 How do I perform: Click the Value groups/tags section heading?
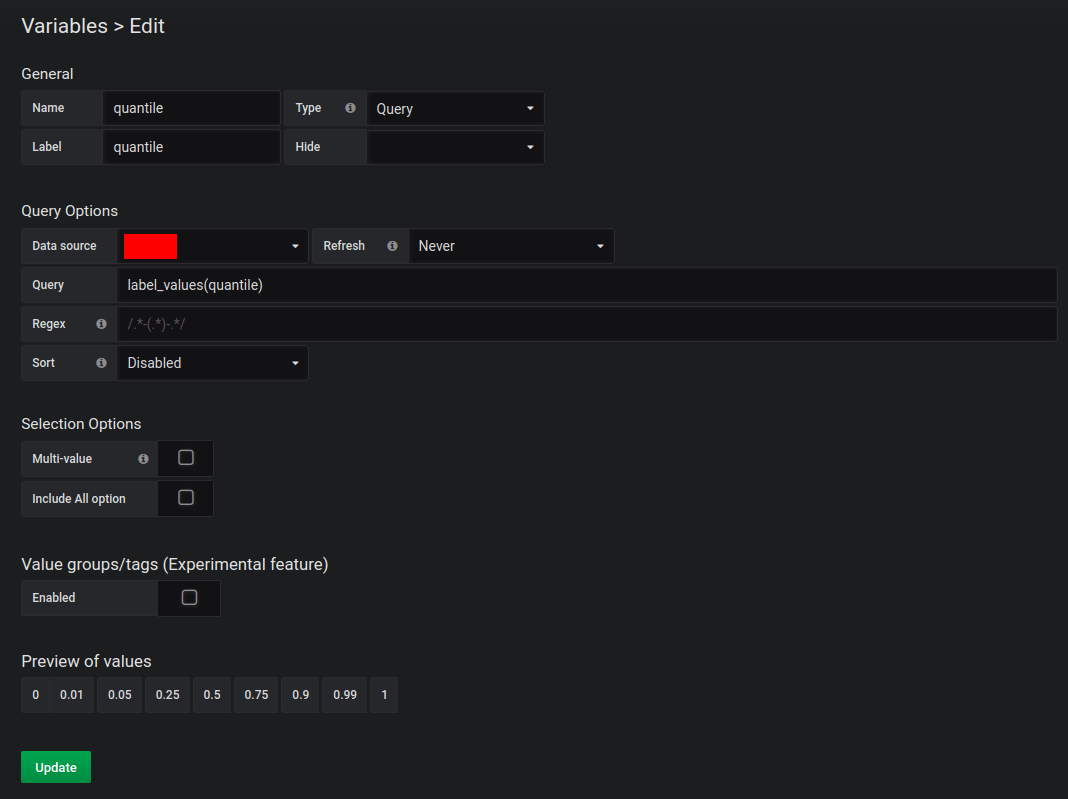pyautogui.click(x=174, y=565)
